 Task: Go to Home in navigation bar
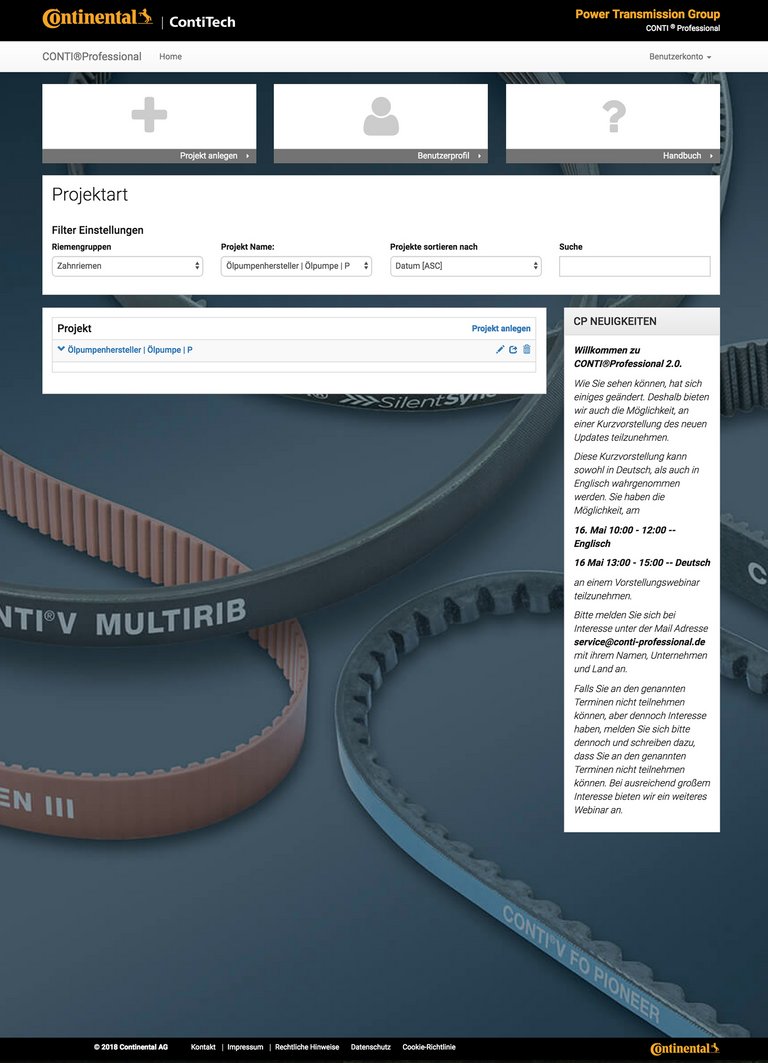coord(171,57)
